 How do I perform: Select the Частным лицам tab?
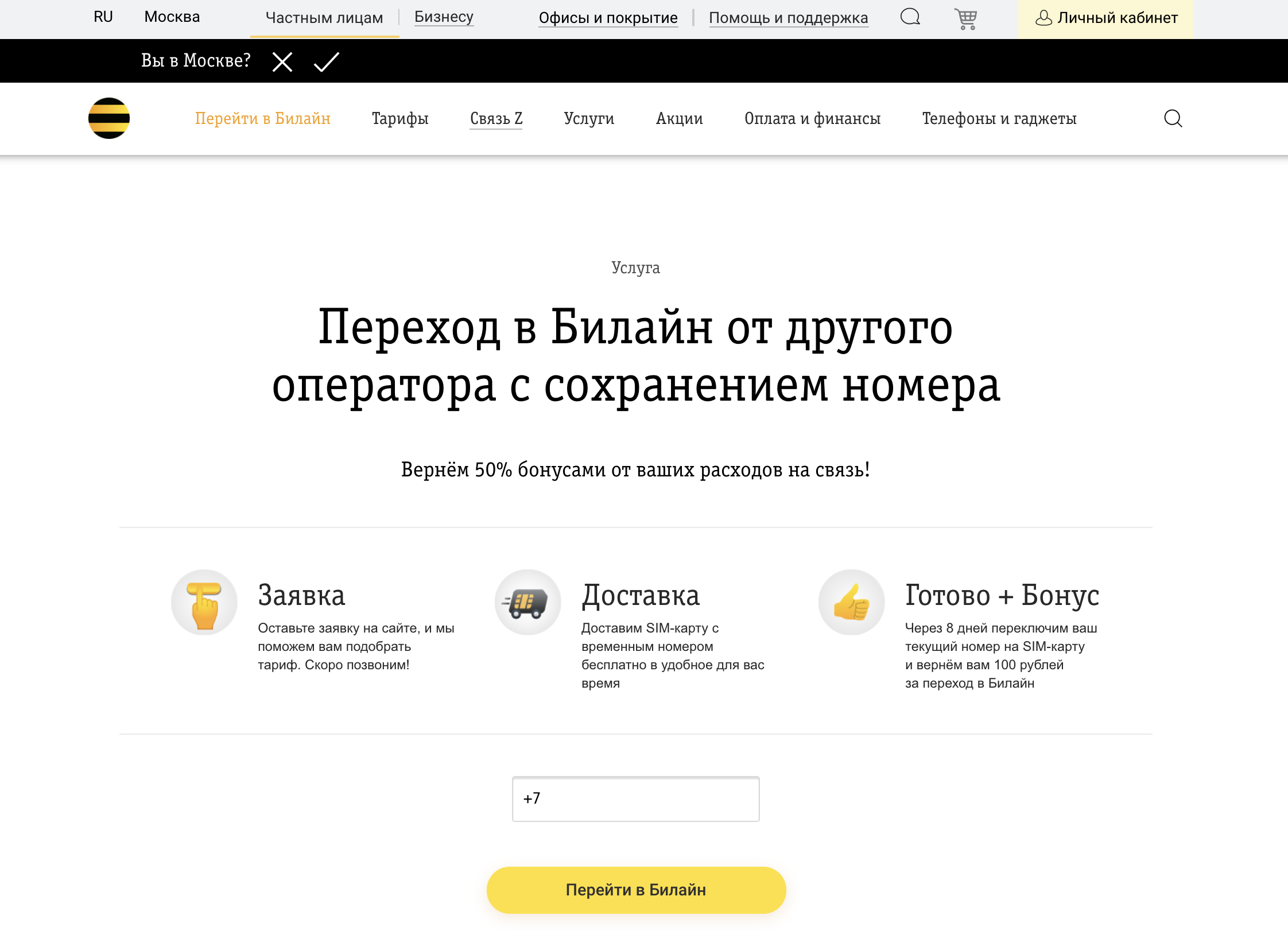tap(324, 17)
